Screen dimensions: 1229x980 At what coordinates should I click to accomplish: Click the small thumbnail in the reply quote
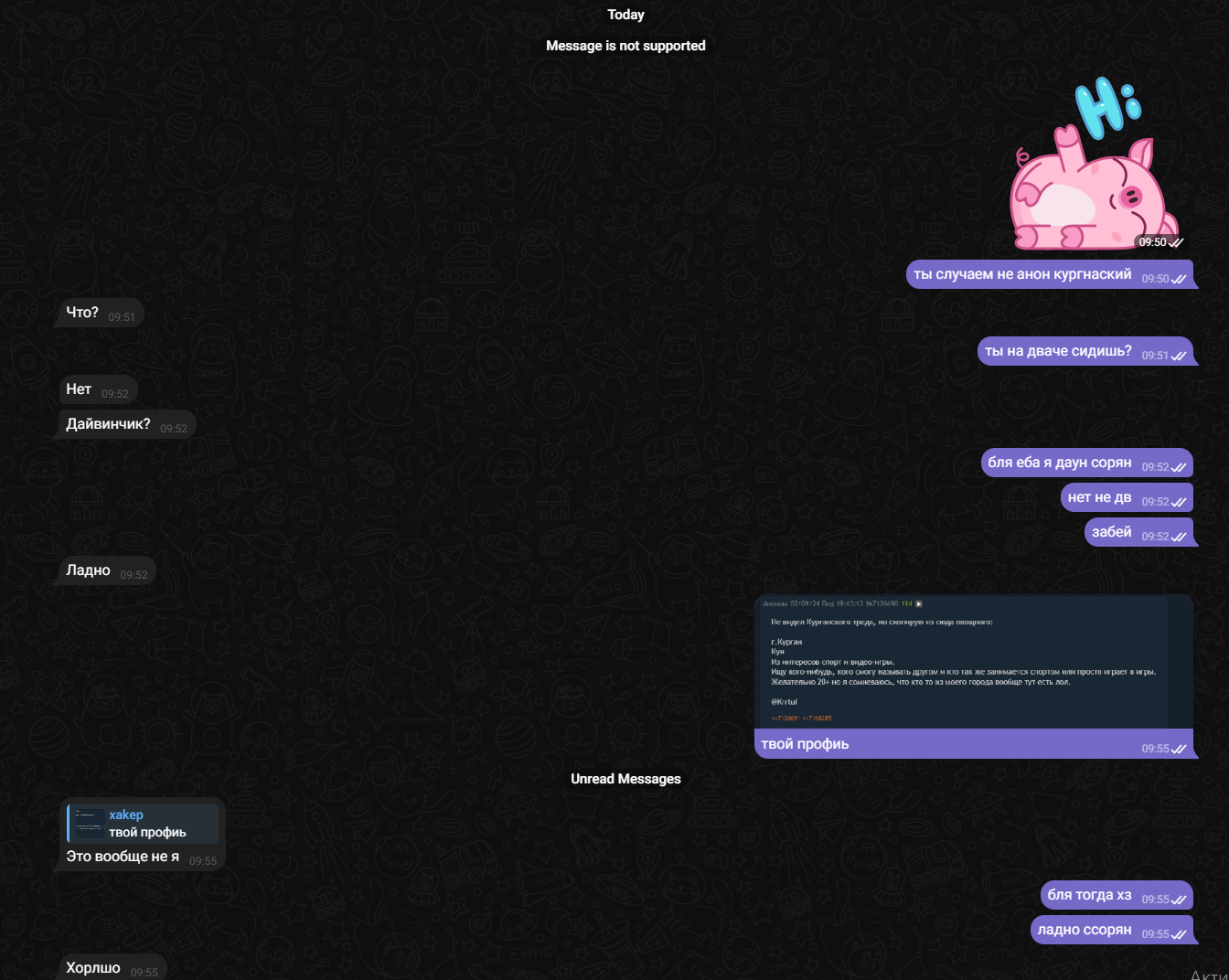point(90,823)
